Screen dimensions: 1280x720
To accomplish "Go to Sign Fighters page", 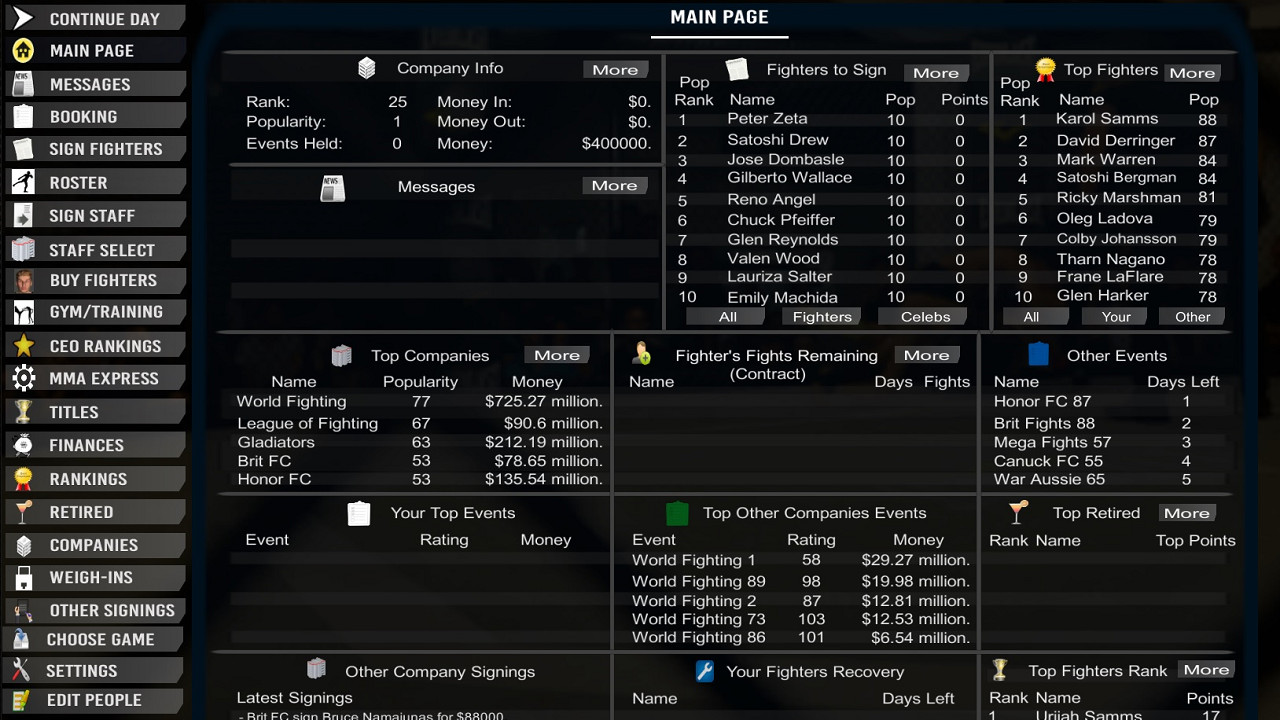I will (105, 149).
